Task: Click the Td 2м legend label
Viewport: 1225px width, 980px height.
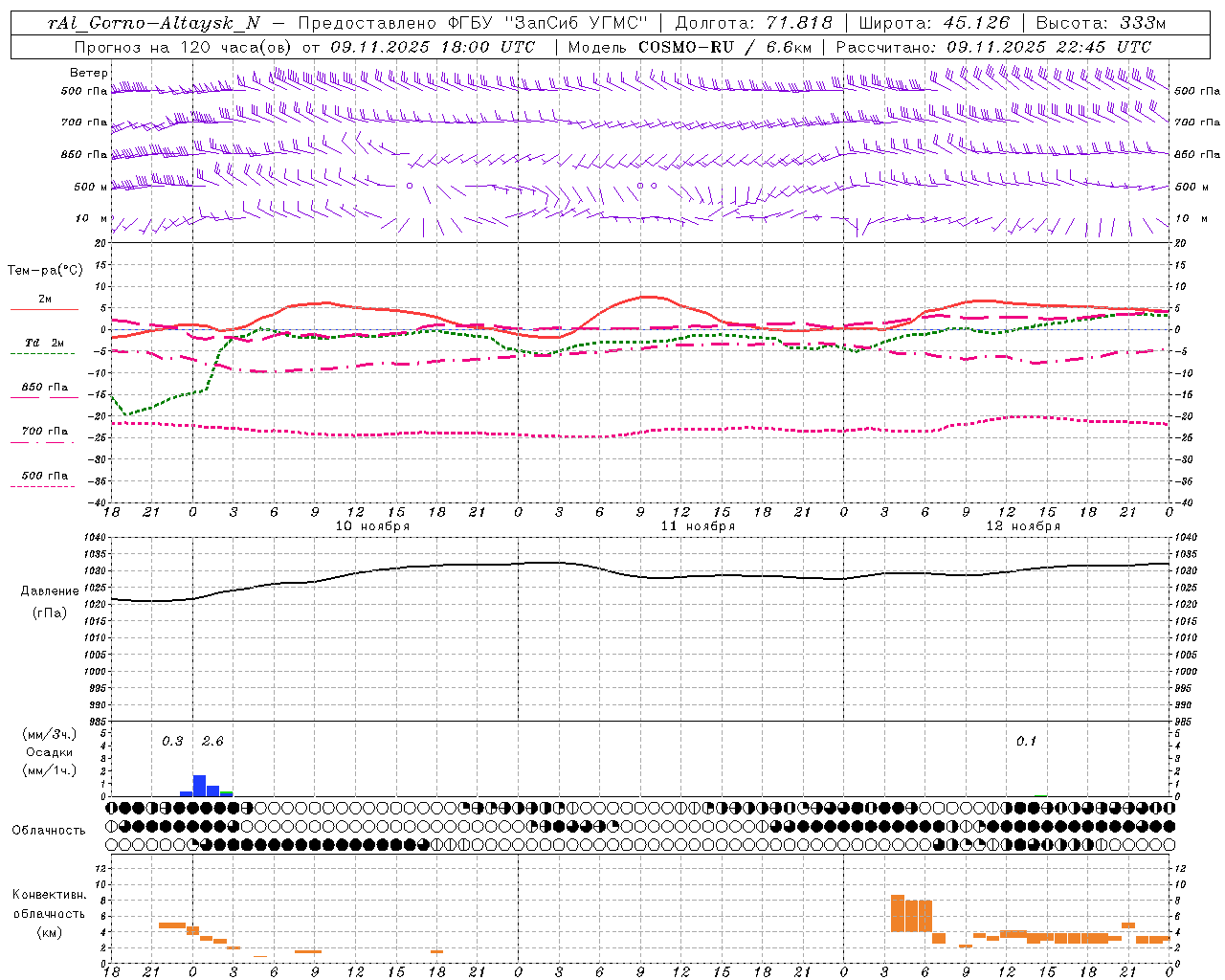Action: pyautogui.click(x=45, y=343)
